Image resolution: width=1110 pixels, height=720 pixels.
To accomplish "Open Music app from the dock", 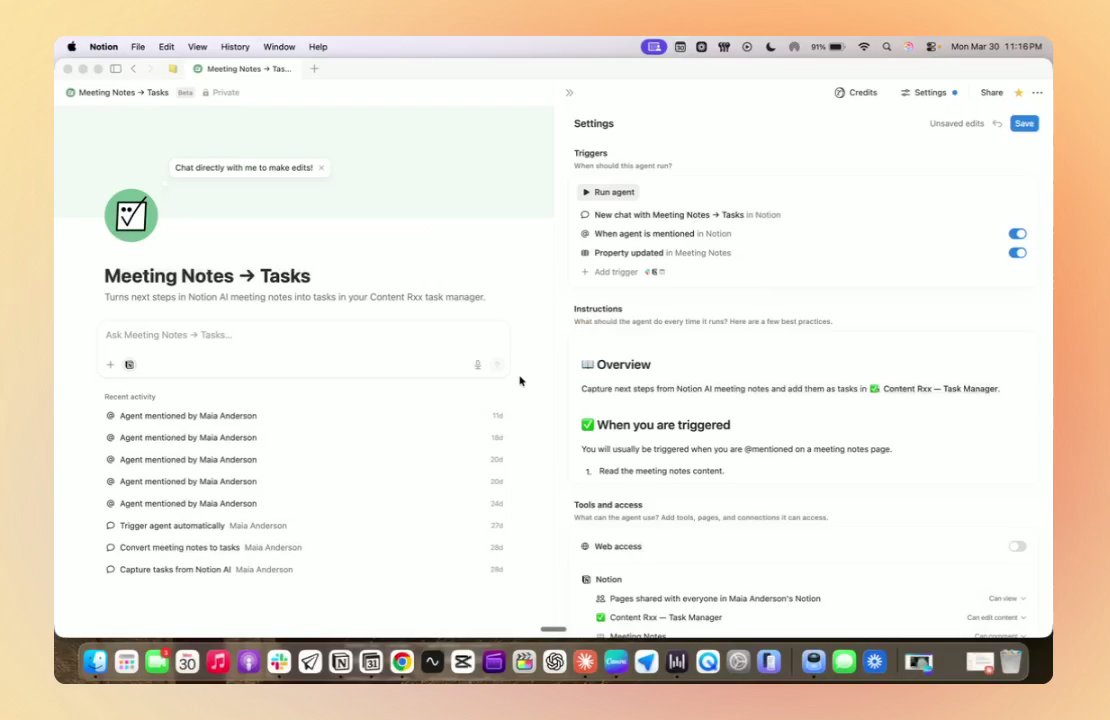I will click(x=218, y=662).
